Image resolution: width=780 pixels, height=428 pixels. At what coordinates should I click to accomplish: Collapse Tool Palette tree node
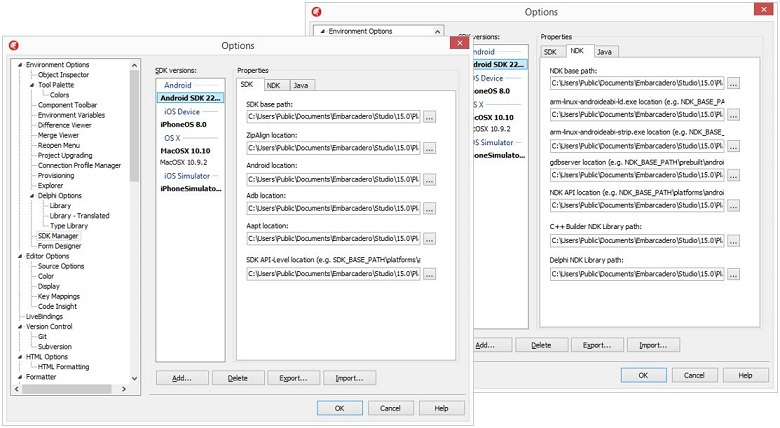(32, 85)
